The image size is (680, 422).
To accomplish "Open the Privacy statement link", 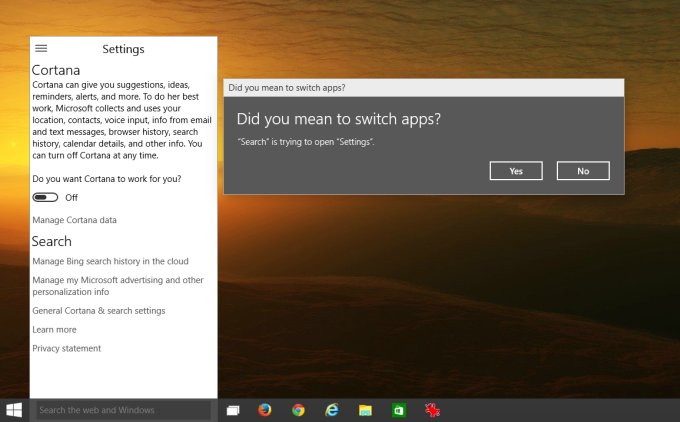I will [66, 349].
